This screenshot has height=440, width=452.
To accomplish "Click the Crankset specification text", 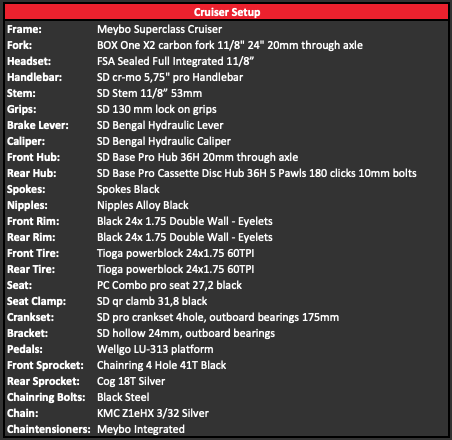I will coord(218,317).
